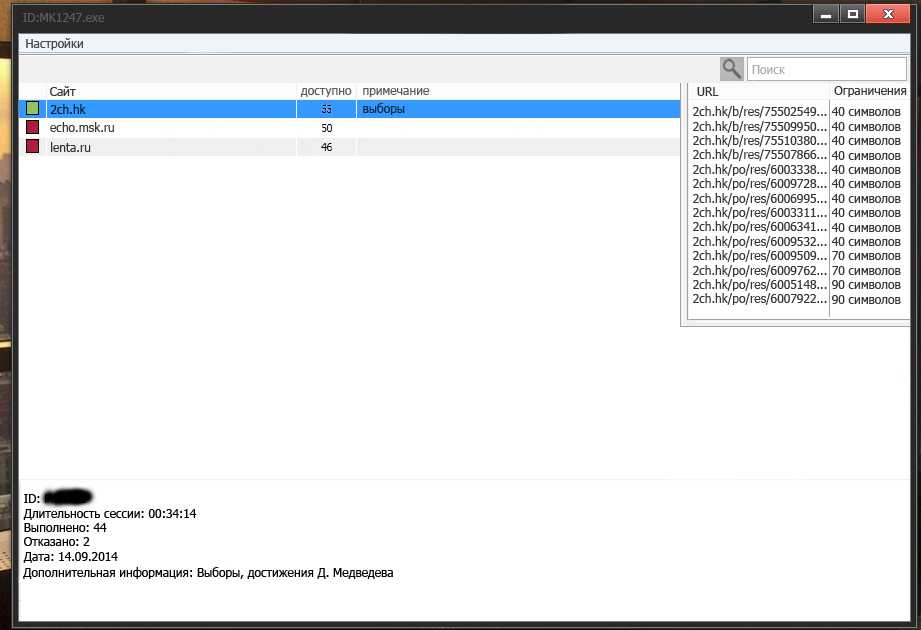
Task: Focus the Поиск search field
Action: [826, 69]
